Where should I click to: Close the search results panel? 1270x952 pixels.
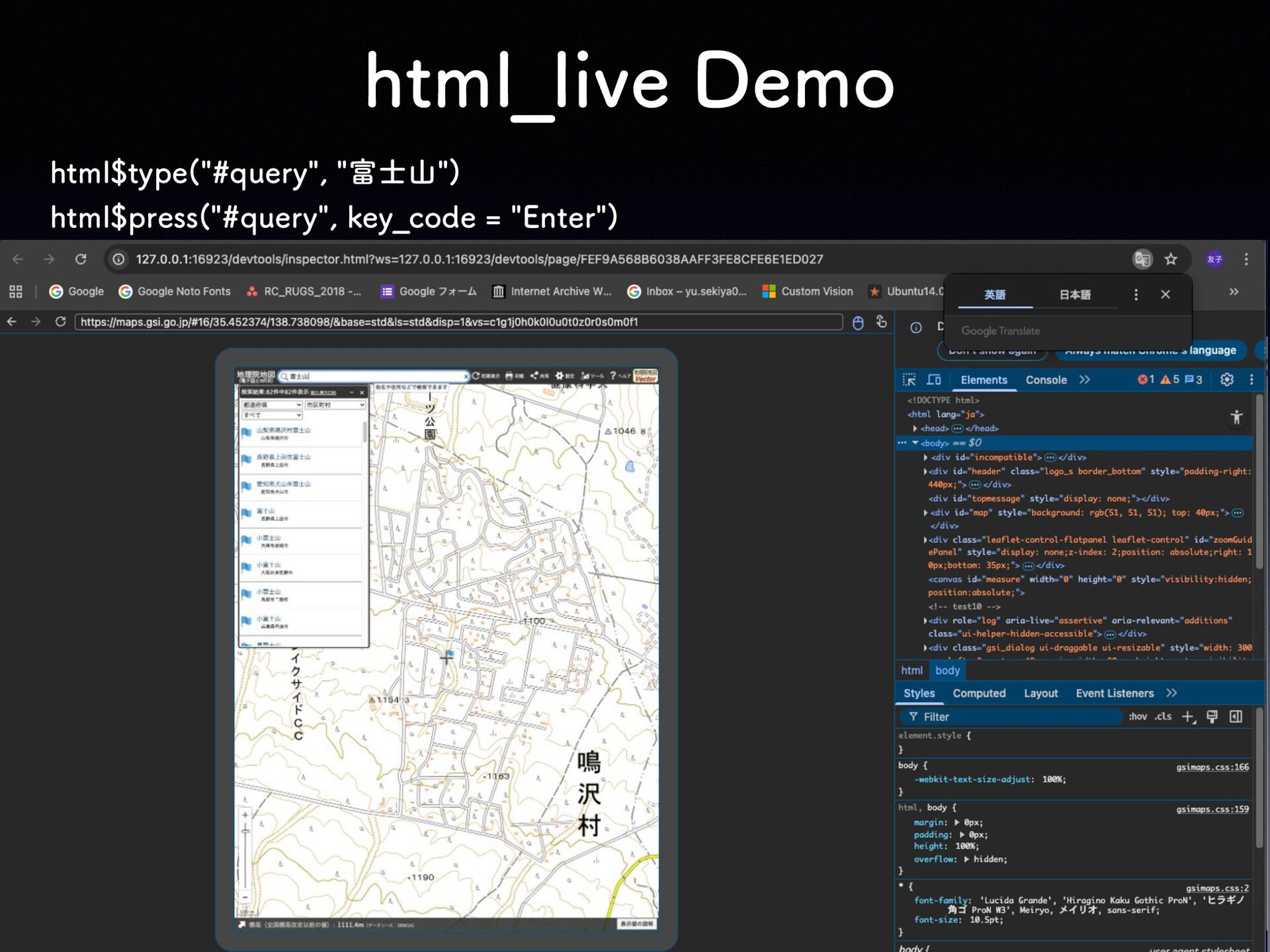[x=362, y=393]
